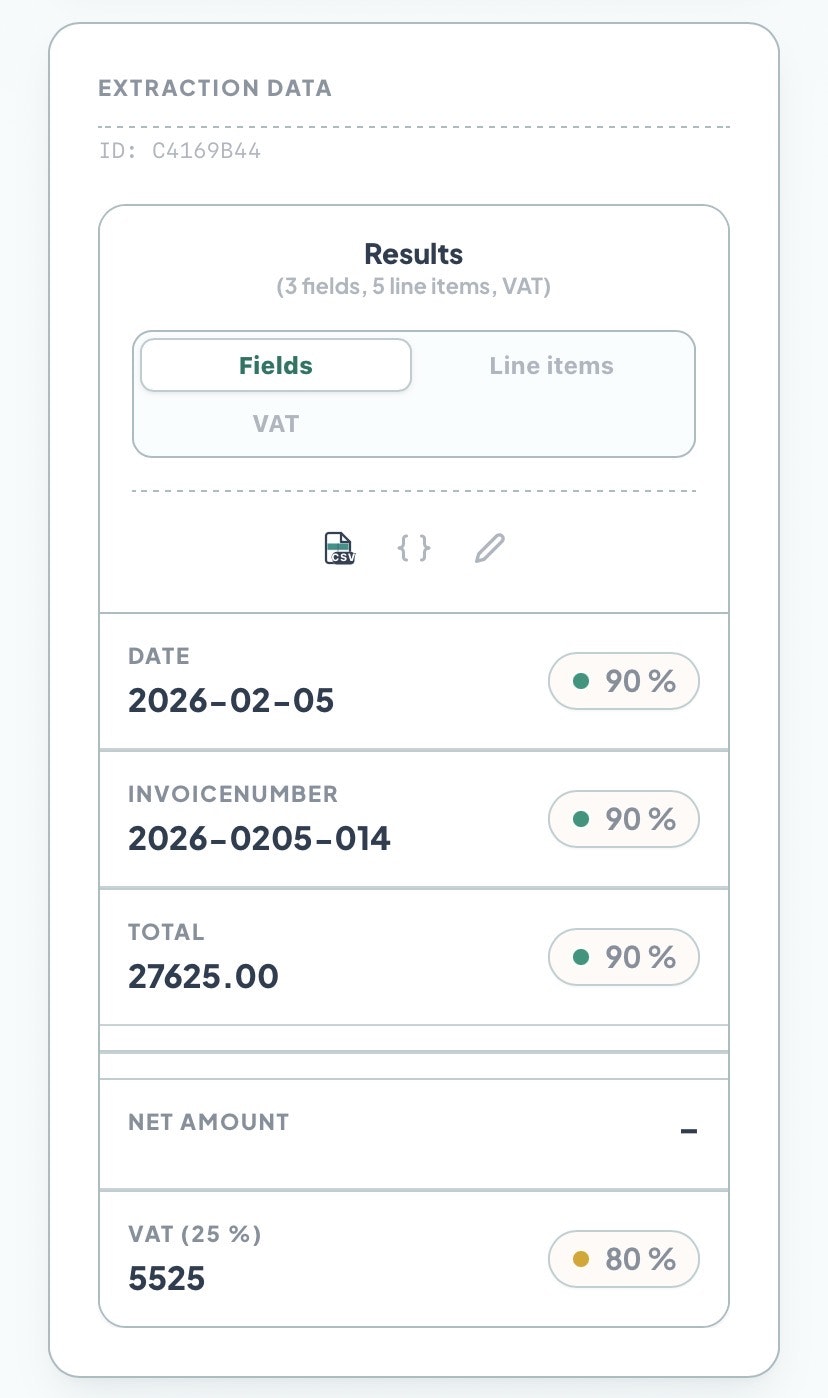
Task: Export the results as CSV
Action: point(338,547)
